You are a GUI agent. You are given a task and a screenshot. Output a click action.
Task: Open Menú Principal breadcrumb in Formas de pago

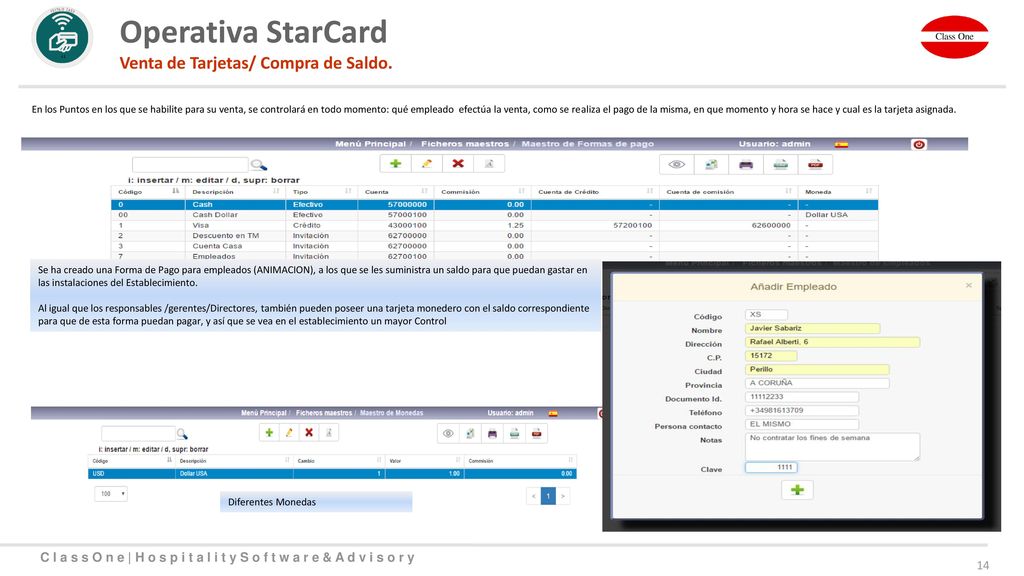pos(370,144)
